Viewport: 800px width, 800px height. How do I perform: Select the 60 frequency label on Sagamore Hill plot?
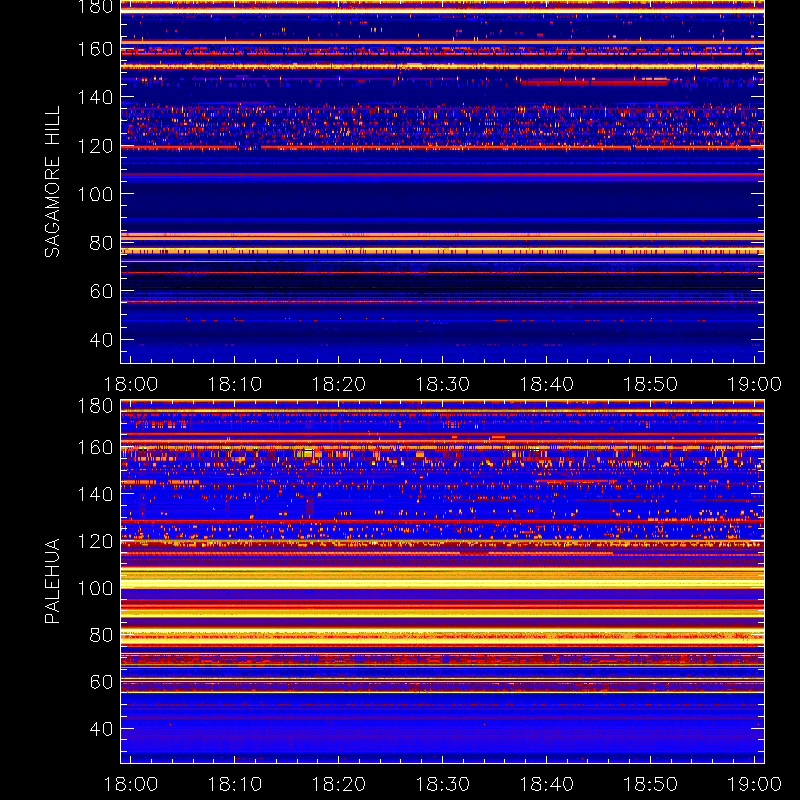pyautogui.click(x=101, y=291)
